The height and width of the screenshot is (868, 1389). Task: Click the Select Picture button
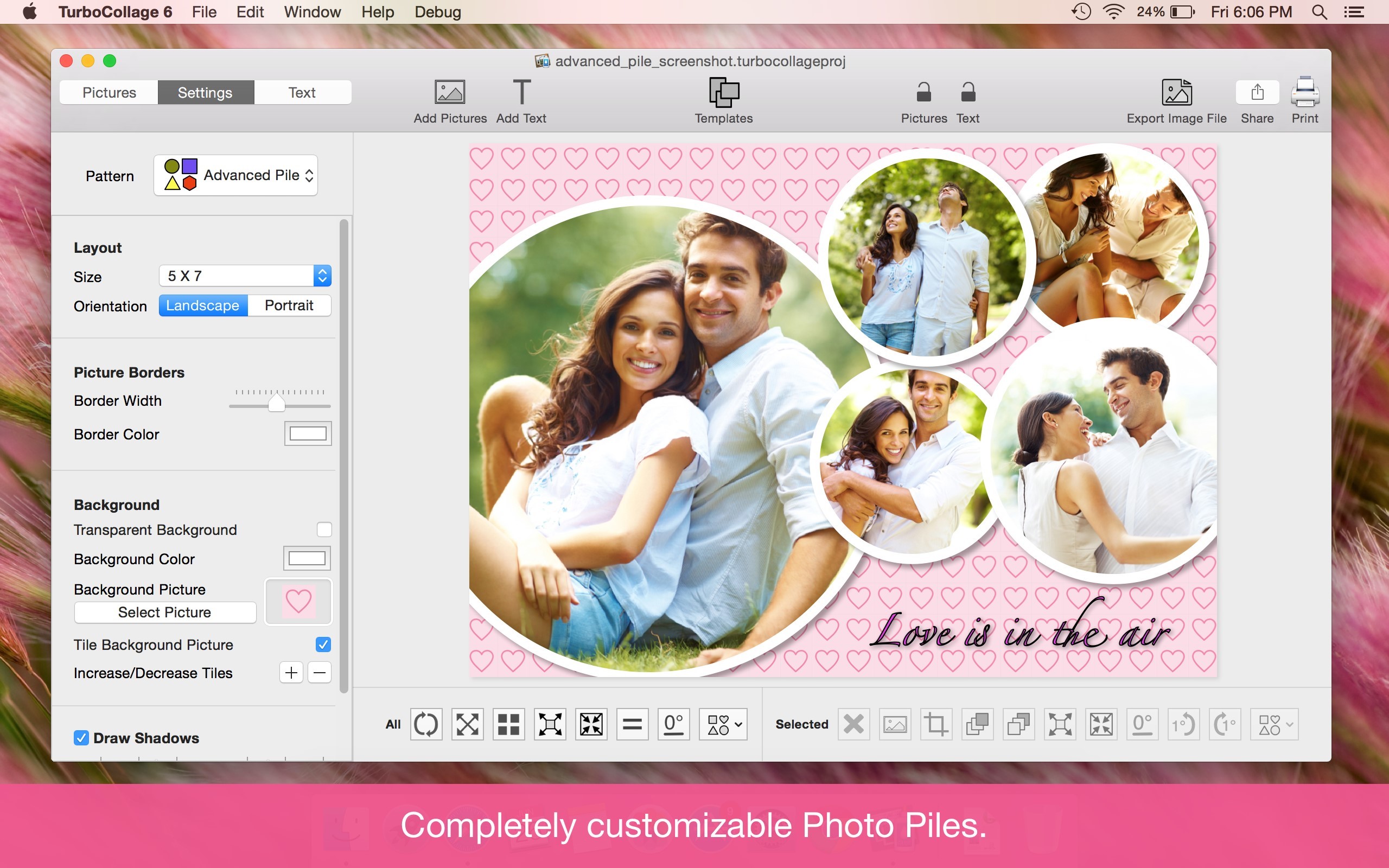click(165, 612)
